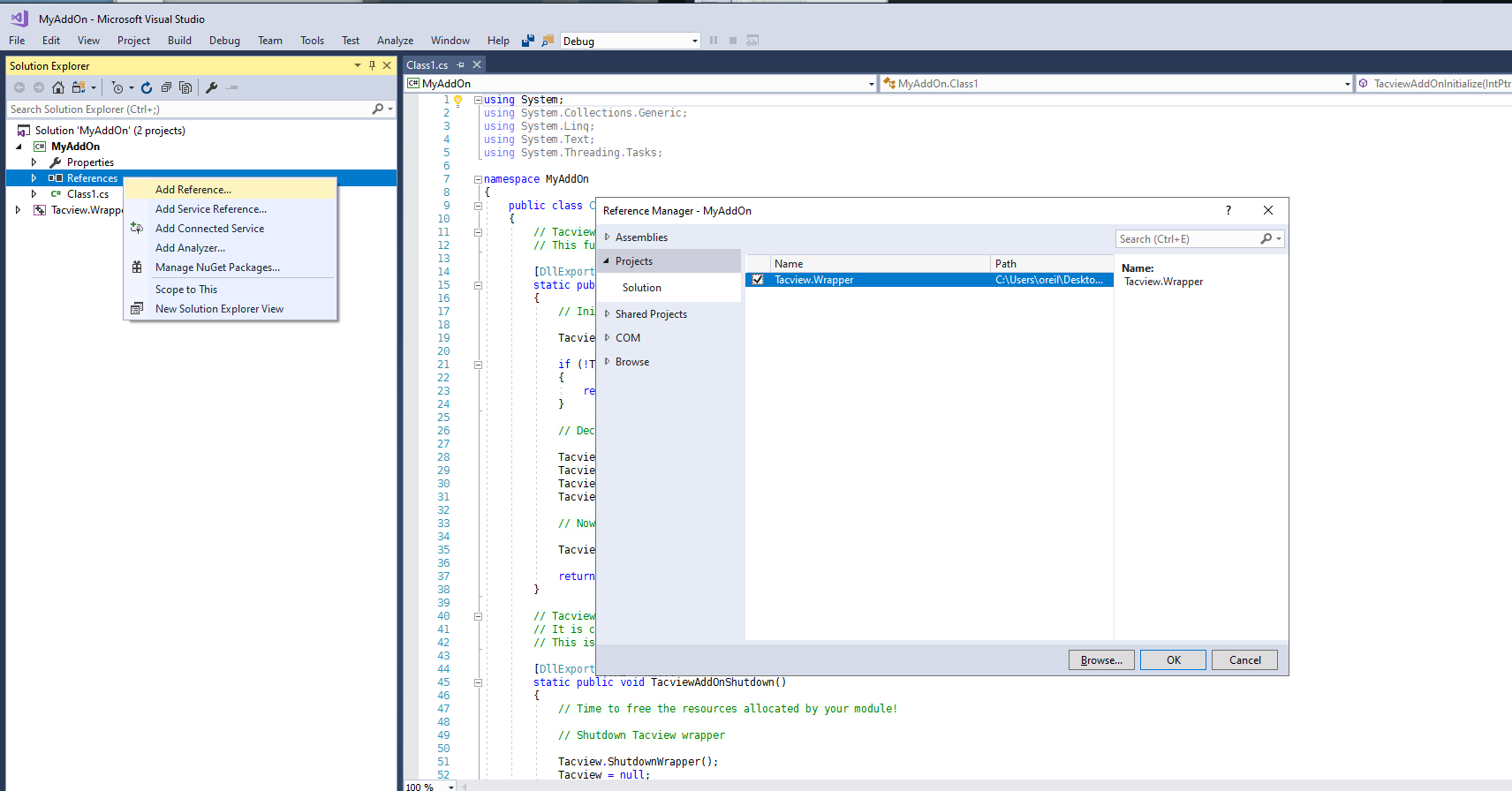This screenshot has width=1512, height=791.
Task: Open Properties via the wrench toolbar icon
Action: tap(212, 87)
